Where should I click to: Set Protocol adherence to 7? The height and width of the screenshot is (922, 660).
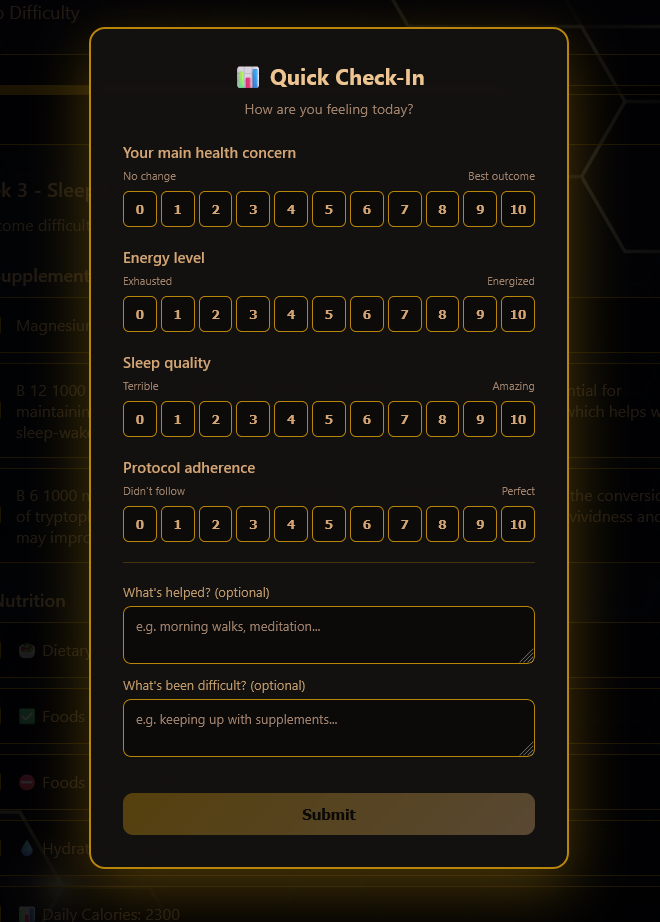(404, 524)
